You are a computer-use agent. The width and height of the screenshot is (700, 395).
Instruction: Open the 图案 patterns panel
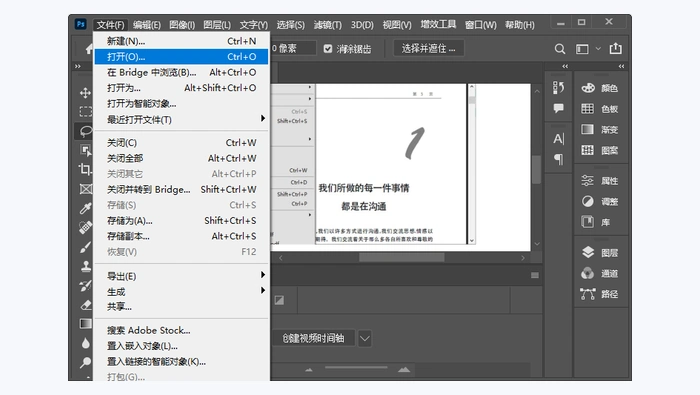pyautogui.click(x=600, y=150)
